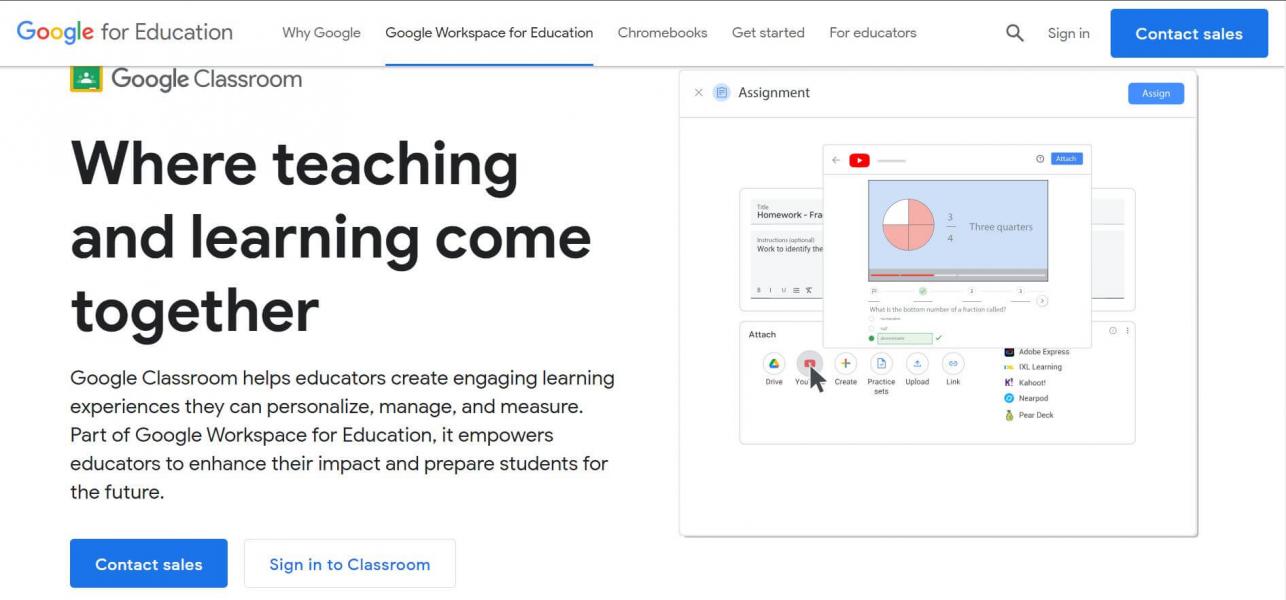
Task: Select the numerator answer radio button
Action: [x=871, y=338]
